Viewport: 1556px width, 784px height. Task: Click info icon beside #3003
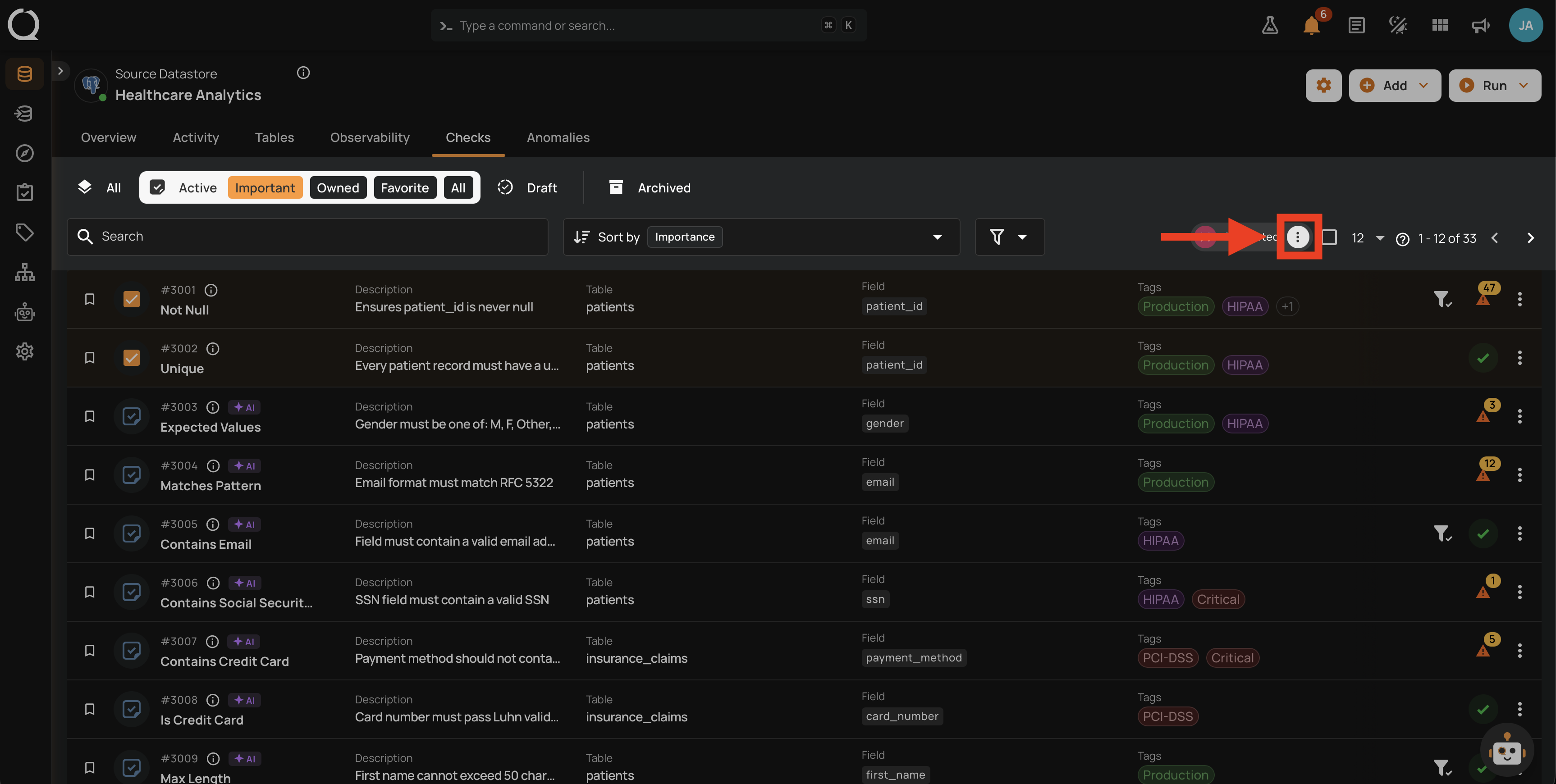pos(213,407)
